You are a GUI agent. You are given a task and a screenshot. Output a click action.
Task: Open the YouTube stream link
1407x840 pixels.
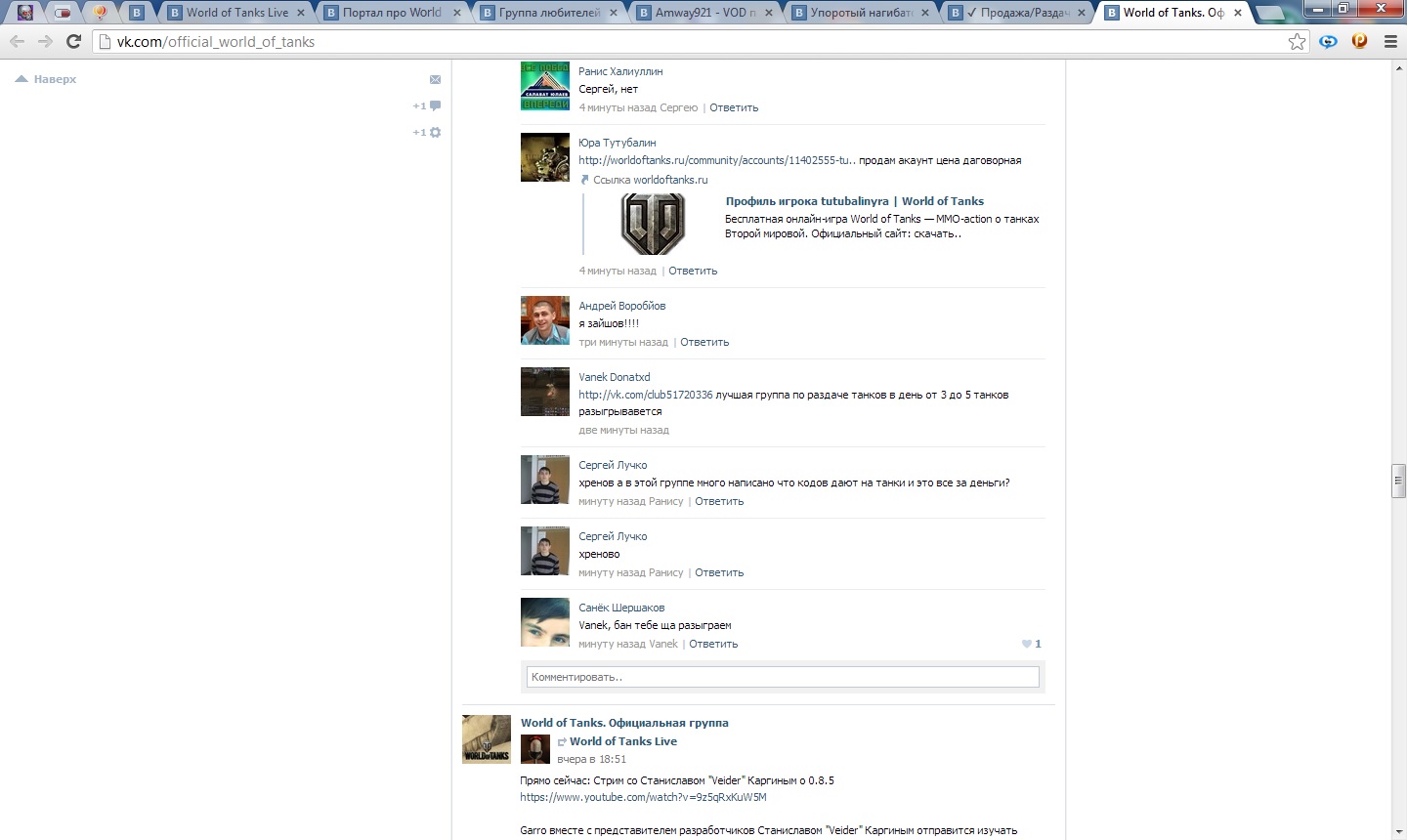click(x=643, y=797)
